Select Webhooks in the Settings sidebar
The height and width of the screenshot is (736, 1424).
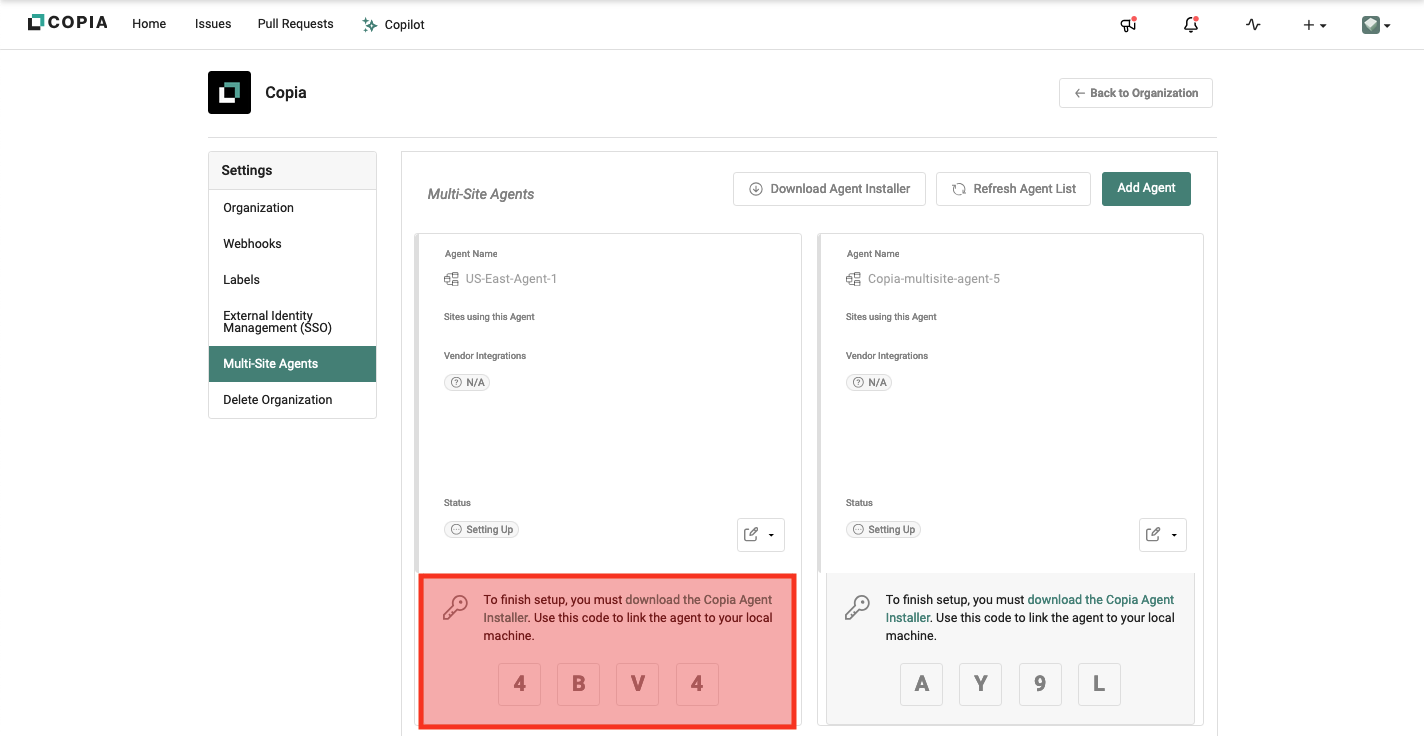[252, 244]
